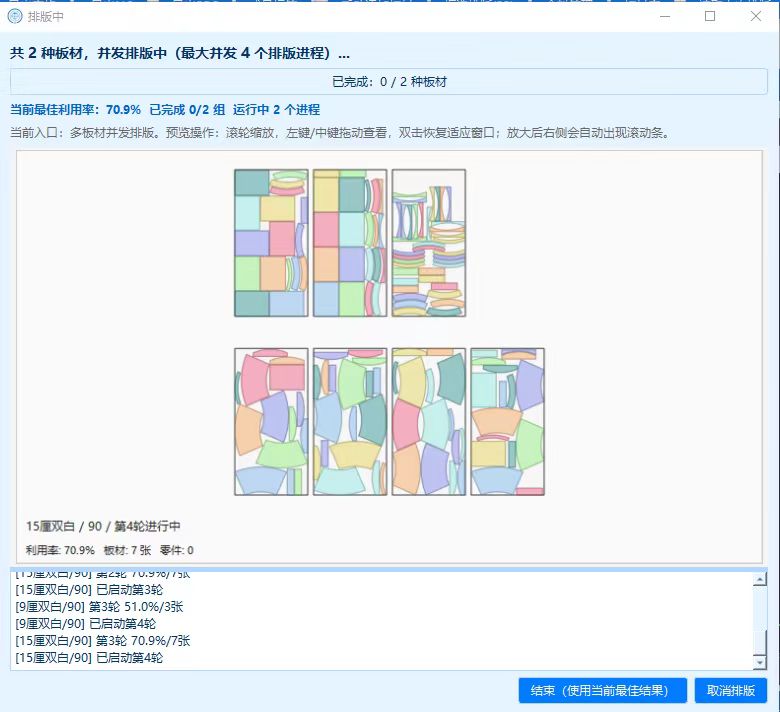Viewport: 780px width, 712px height.
Task: Close the 排版中 window
Action: [x=756, y=16]
